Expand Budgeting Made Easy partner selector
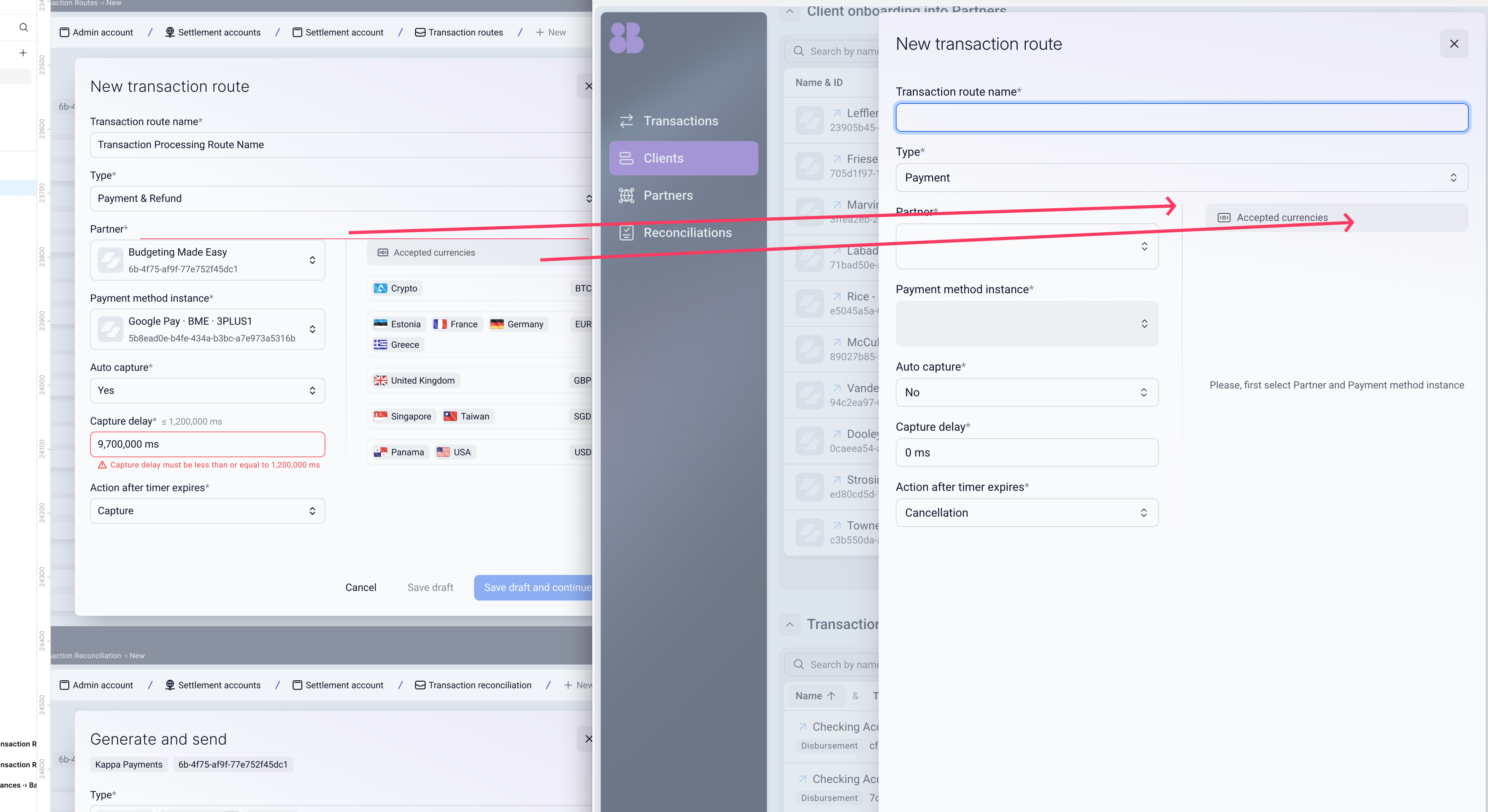This screenshot has width=1488, height=812. [x=207, y=260]
